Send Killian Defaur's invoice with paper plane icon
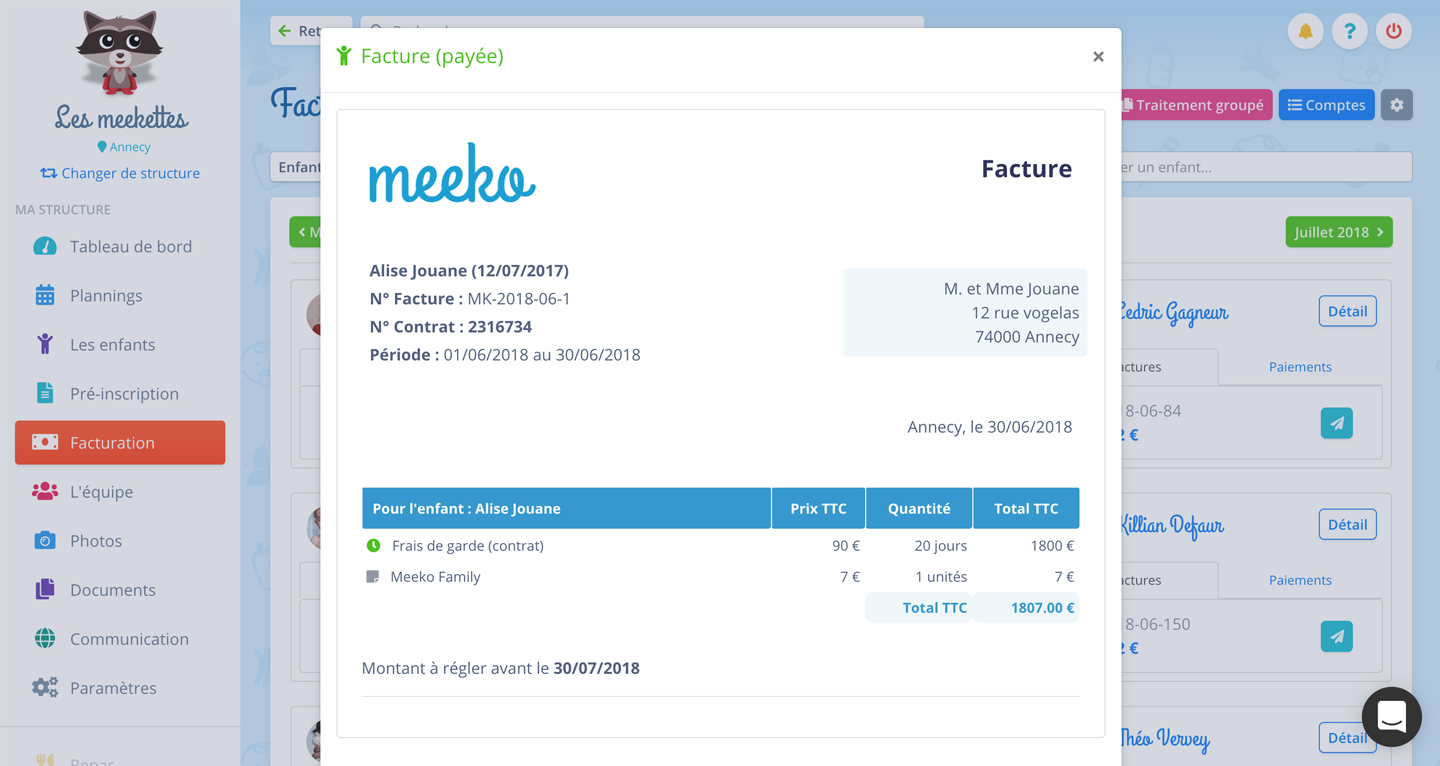 pos(1336,636)
